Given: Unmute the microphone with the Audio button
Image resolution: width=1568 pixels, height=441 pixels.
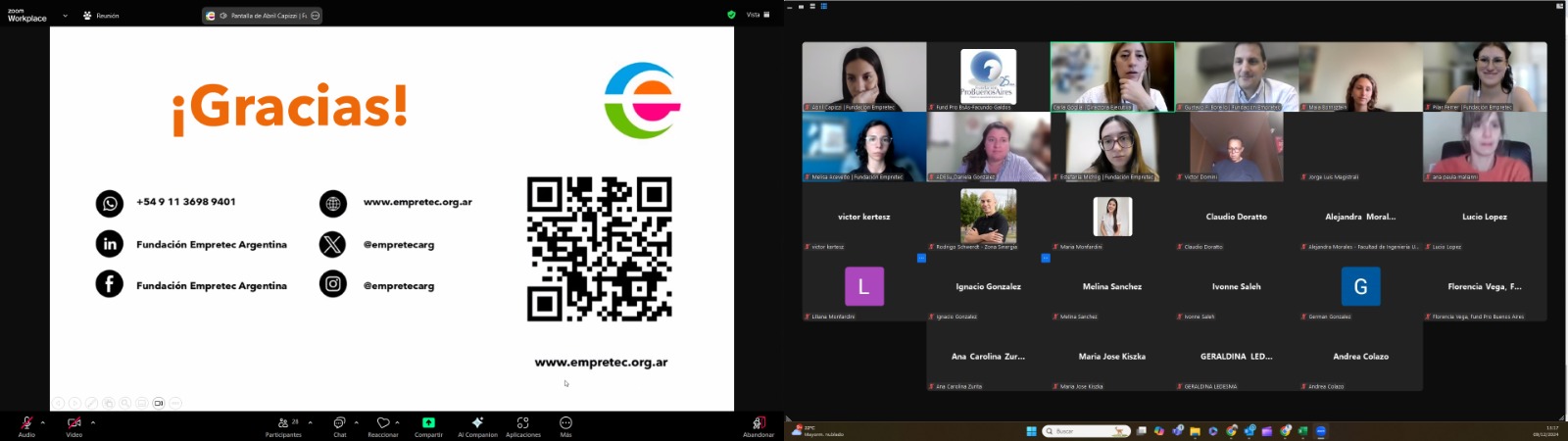Looking at the screenshot, I should (x=26, y=423).
